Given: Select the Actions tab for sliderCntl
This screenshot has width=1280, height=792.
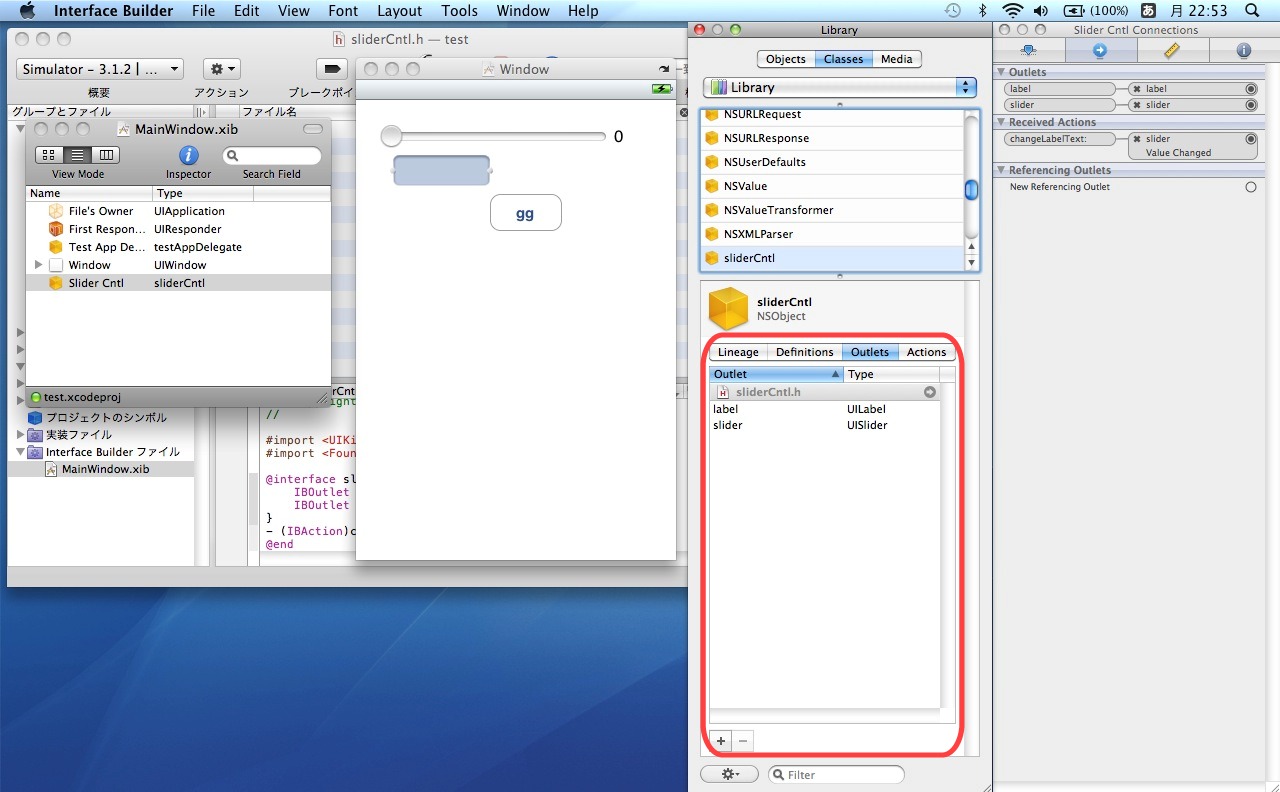Looking at the screenshot, I should (926, 352).
